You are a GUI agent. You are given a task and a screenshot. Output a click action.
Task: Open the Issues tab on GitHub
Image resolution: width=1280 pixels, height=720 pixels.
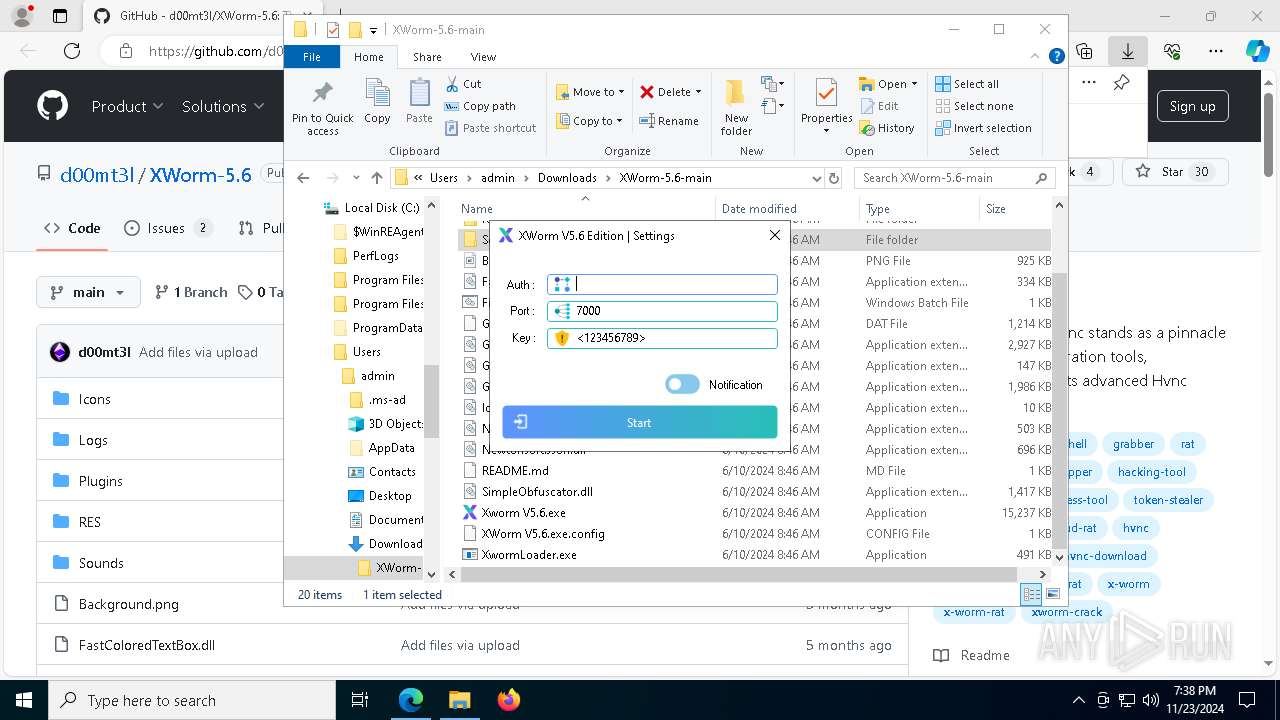167,228
